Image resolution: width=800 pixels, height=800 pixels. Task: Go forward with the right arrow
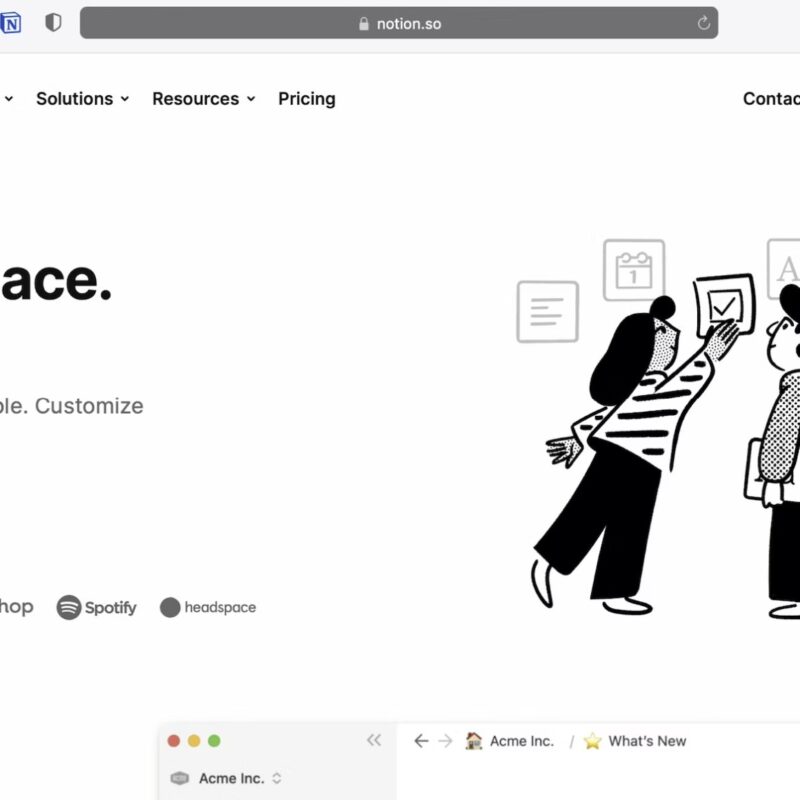[445, 741]
